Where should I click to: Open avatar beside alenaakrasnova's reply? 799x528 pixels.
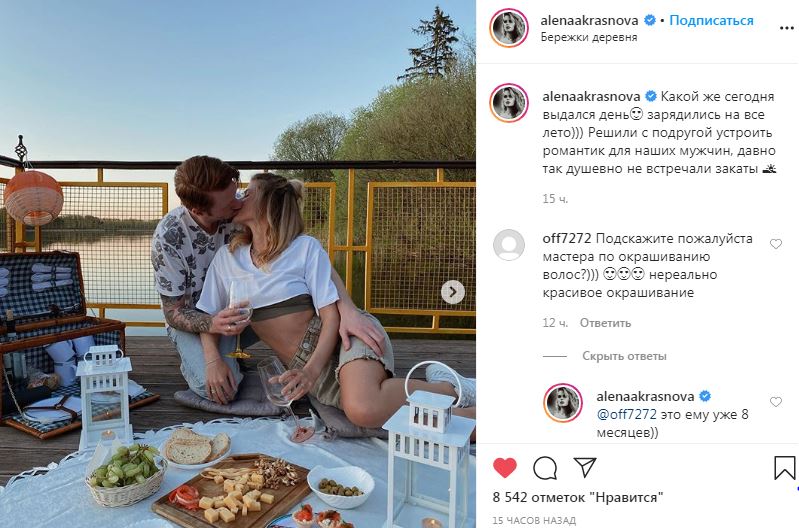tap(563, 403)
